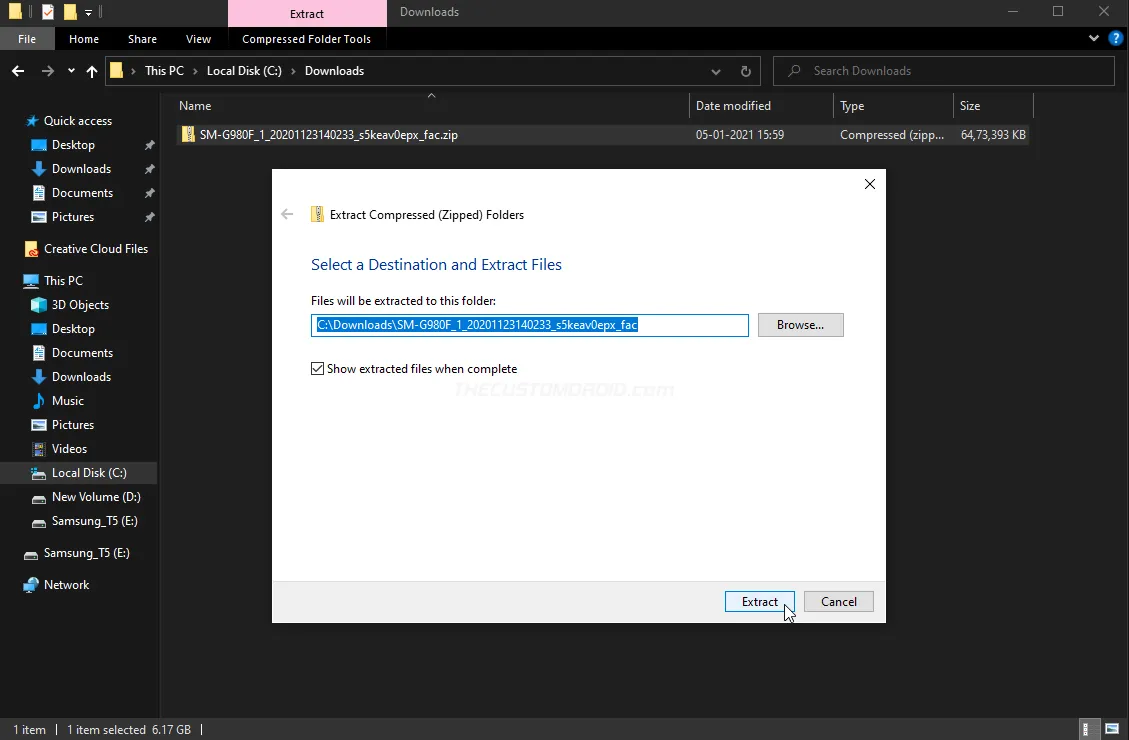The width and height of the screenshot is (1129, 740).
Task: Refresh the Downloads folder view
Action: pos(746,70)
